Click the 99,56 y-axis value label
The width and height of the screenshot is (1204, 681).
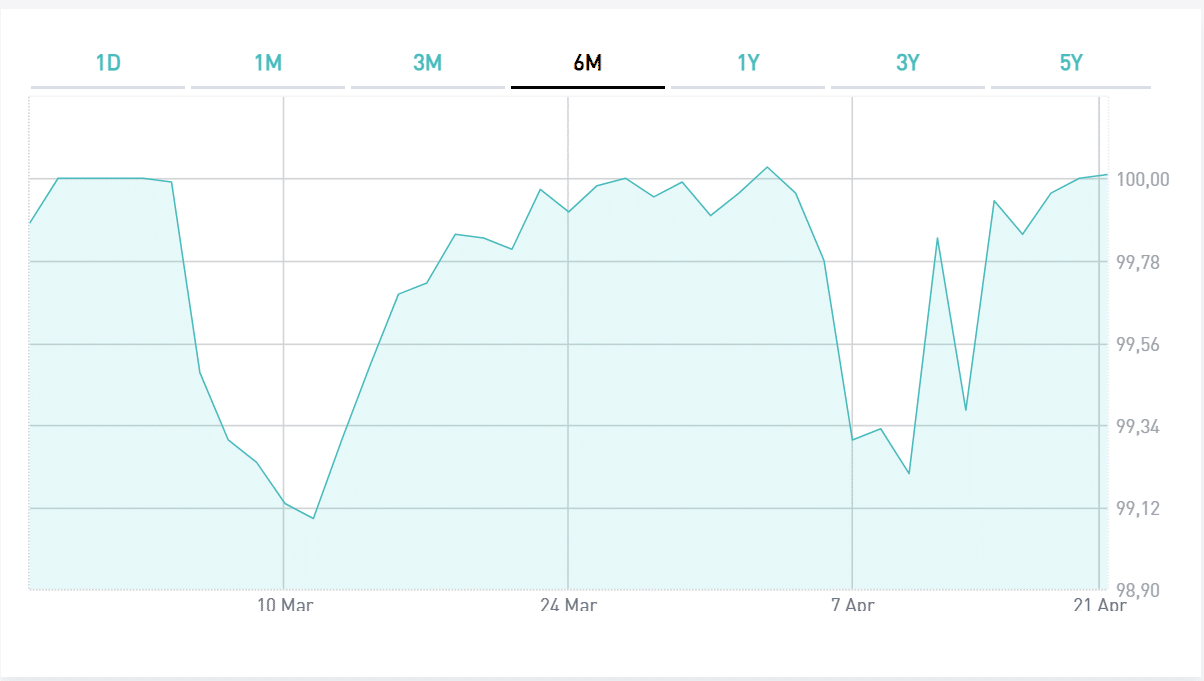click(x=1139, y=345)
